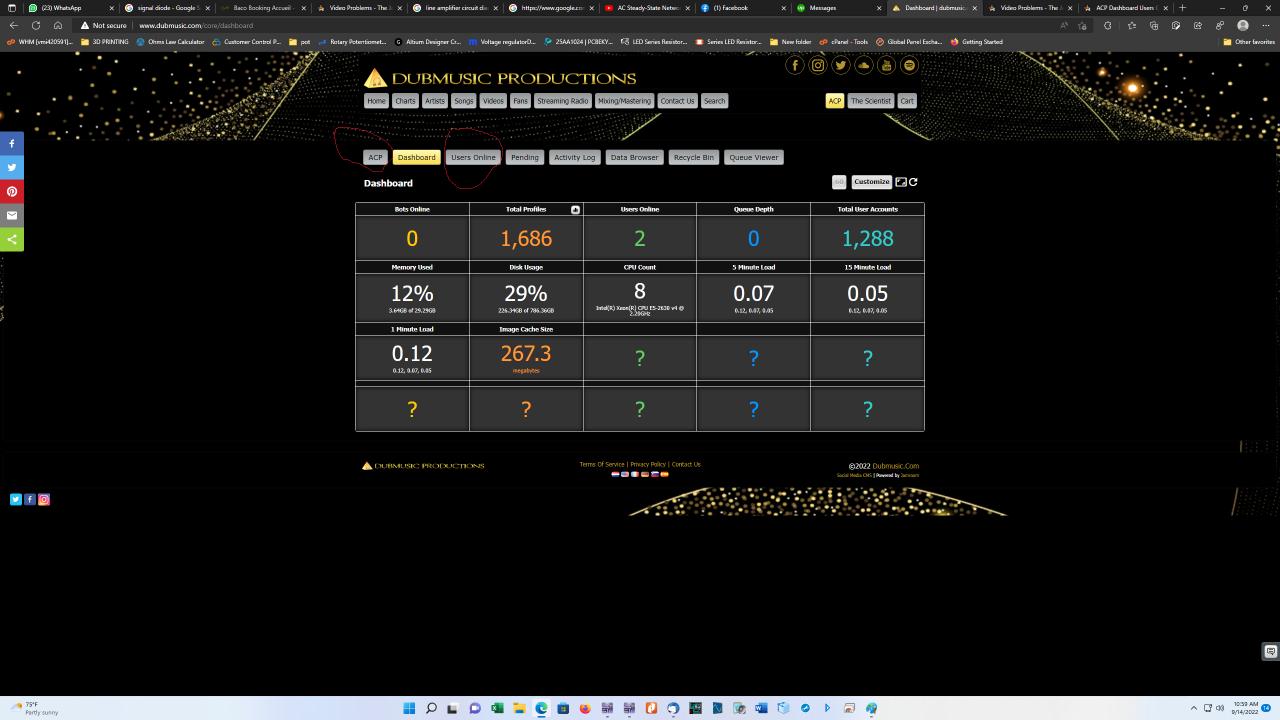This screenshot has width=1280, height=720.
Task: Open the Charts nav item
Action: point(405,101)
